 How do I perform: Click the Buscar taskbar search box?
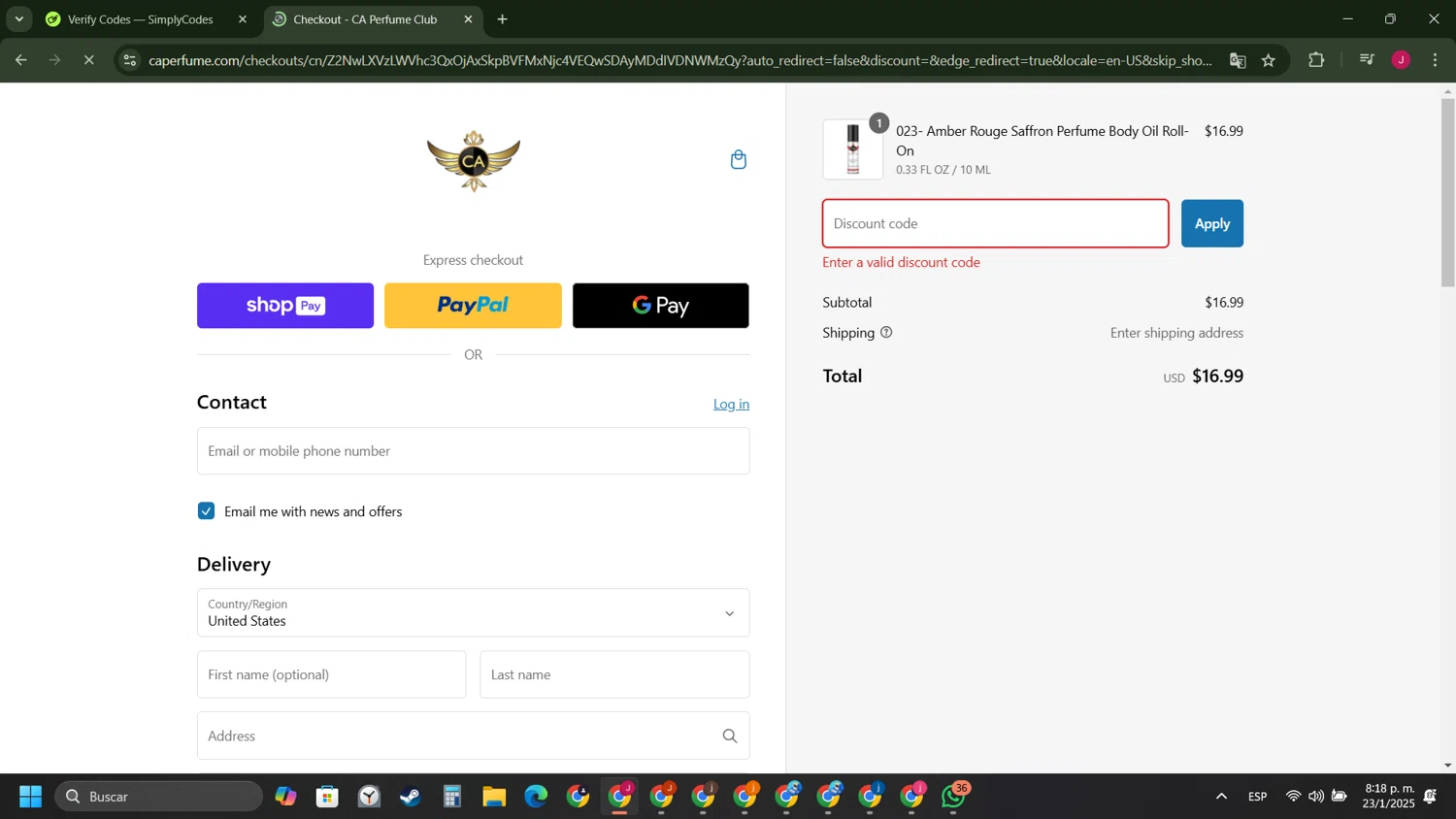159,797
